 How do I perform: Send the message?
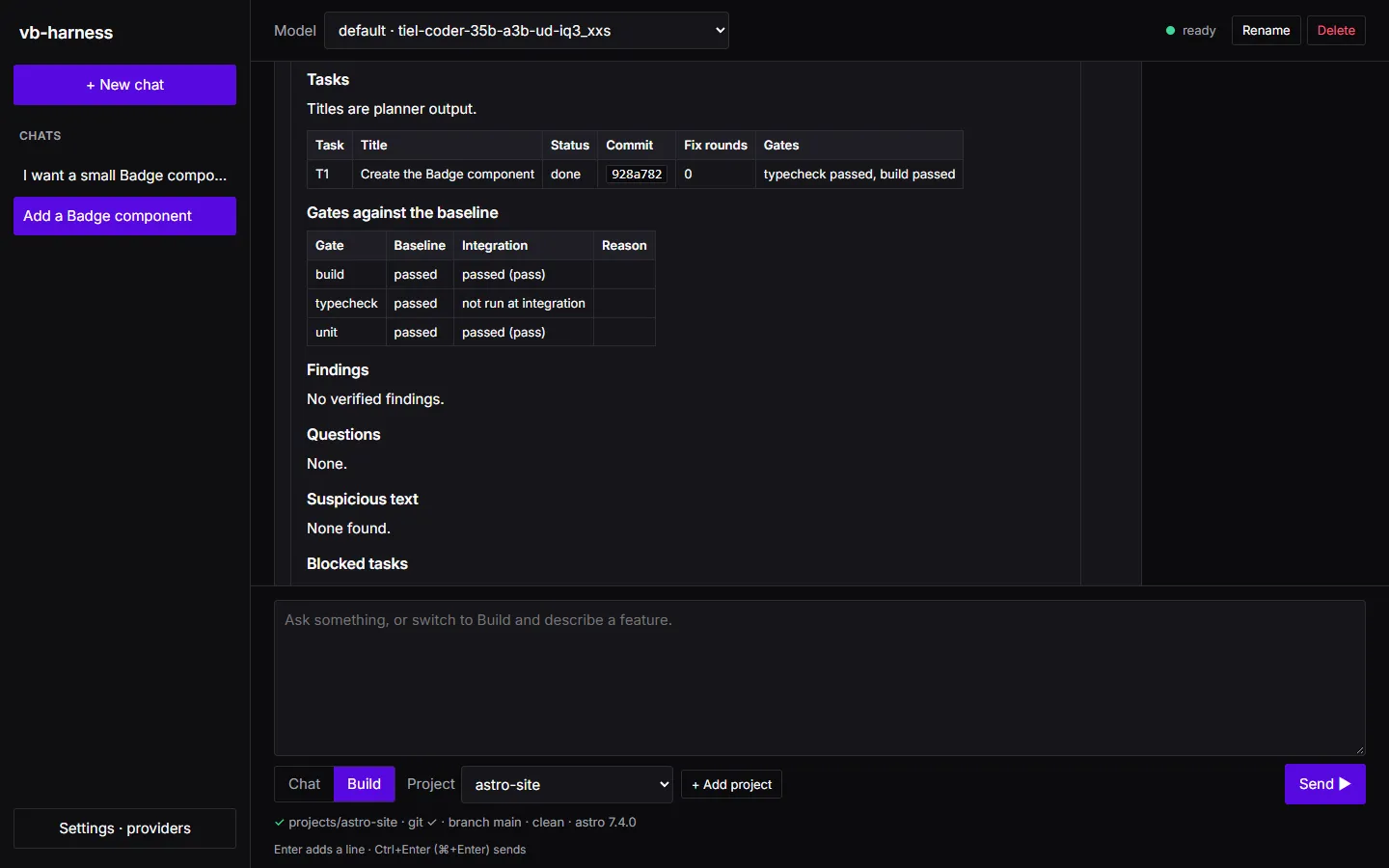[x=1324, y=784]
